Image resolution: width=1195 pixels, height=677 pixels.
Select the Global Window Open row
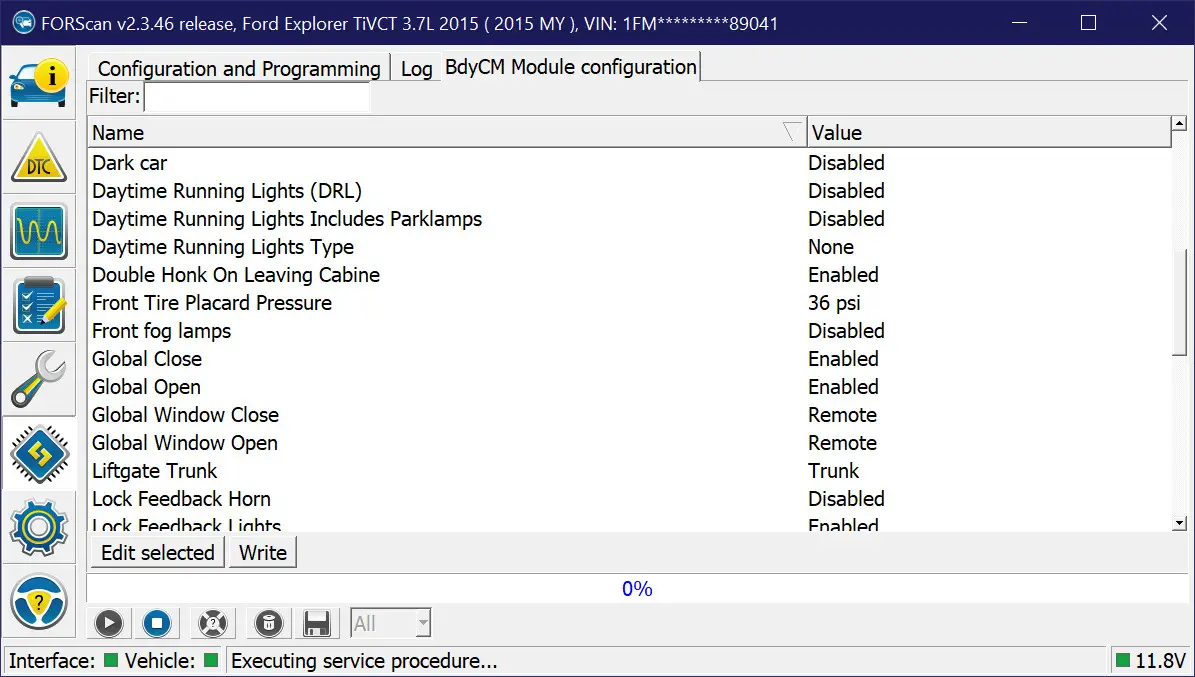point(630,444)
